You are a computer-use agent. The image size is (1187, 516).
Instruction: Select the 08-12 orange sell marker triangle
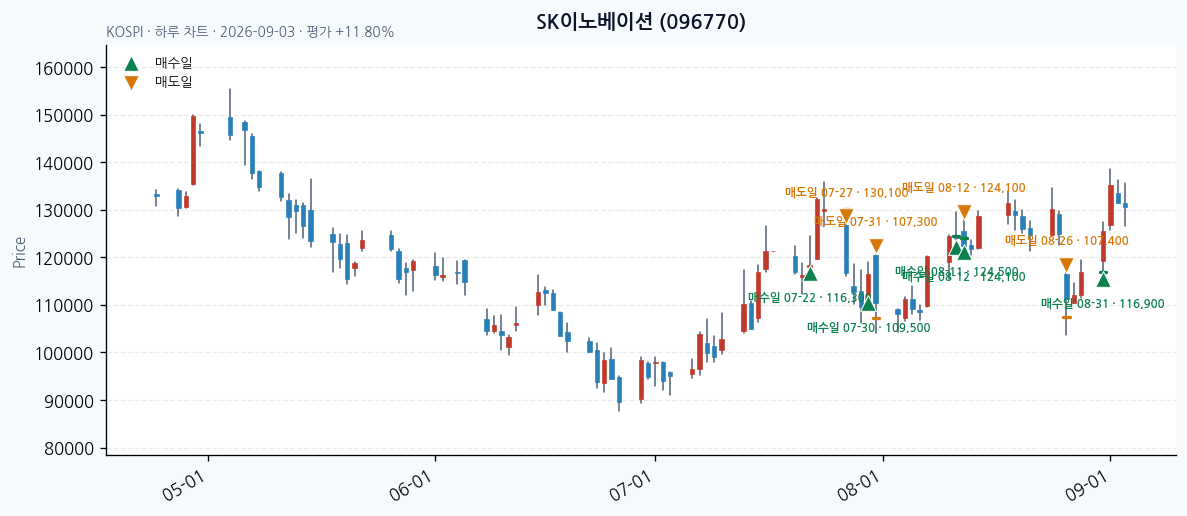point(964,212)
